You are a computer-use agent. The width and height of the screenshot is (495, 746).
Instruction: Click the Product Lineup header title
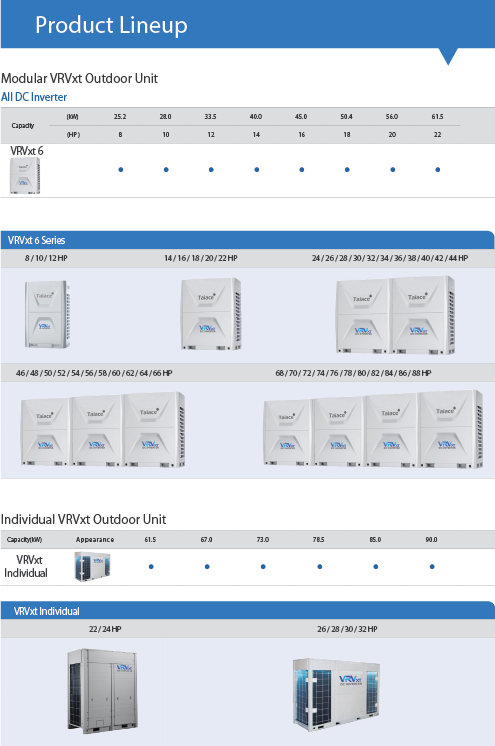[x=111, y=25]
